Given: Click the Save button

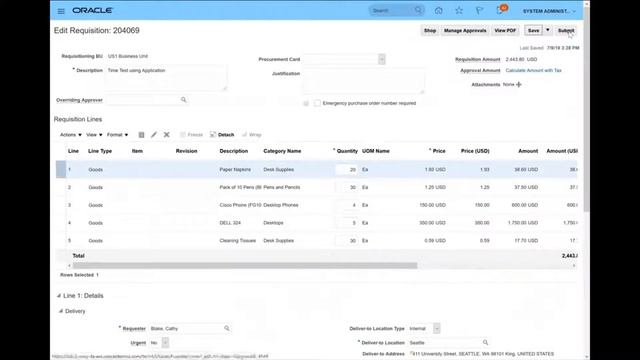Looking at the screenshot, I should pyautogui.click(x=533, y=31).
